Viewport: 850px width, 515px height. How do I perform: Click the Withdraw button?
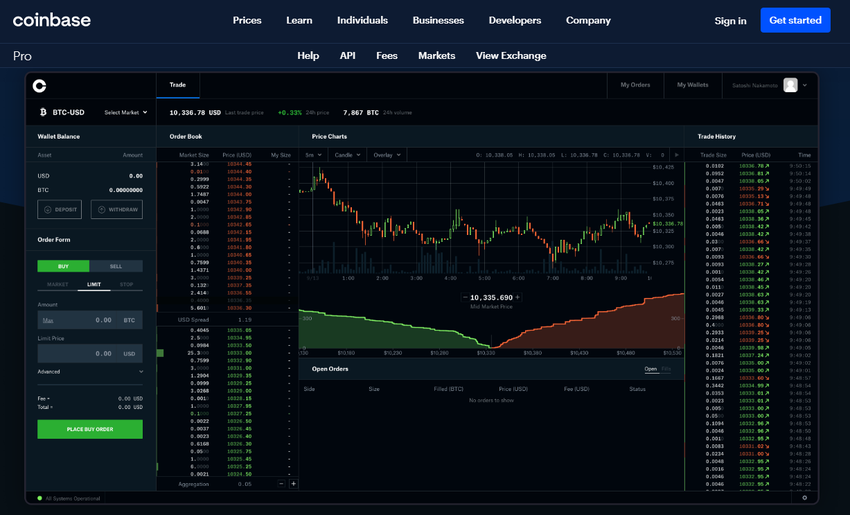tap(117, 209)
